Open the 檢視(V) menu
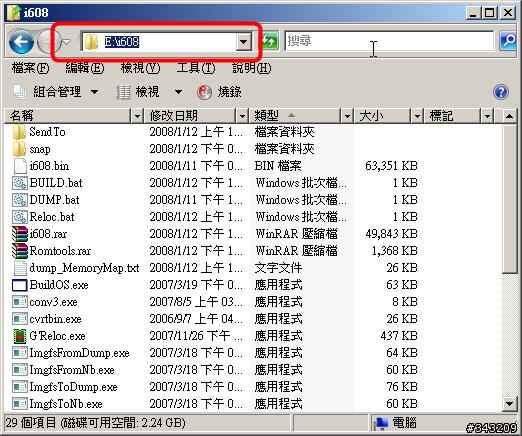This screenshot has width=522, height=436. (x=140, y=68)
